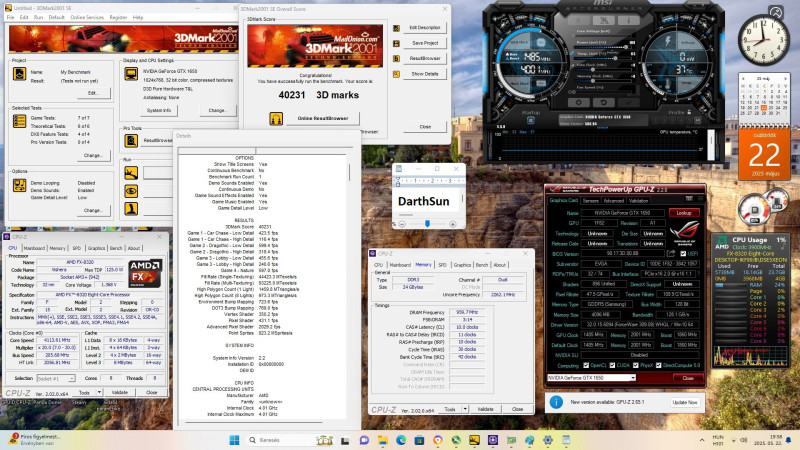
Task: Click the System Info button in 3DMark
Action: pyautogui.click(x=159, y=110)
